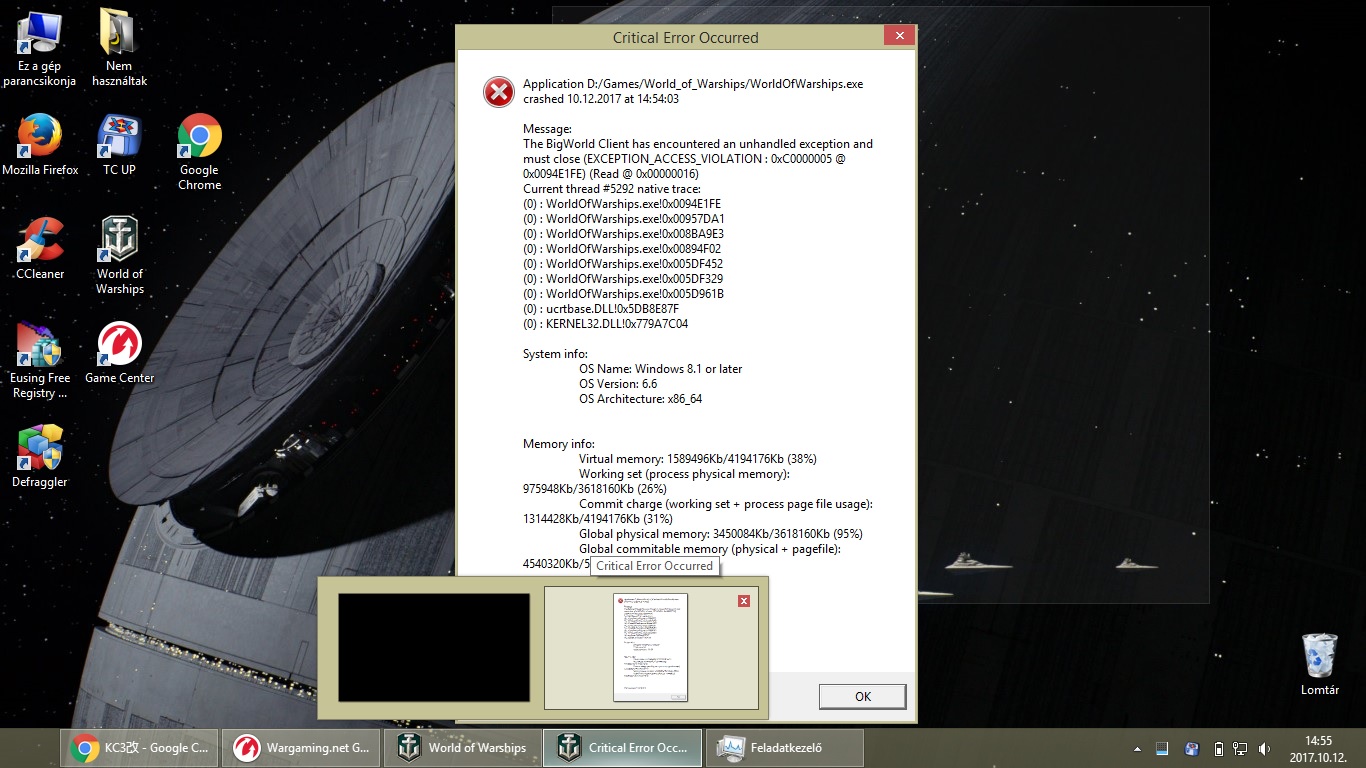Show hidden tray icons arrow
This screenshot has width=1366, height=768.
(x=1137, y=749)
